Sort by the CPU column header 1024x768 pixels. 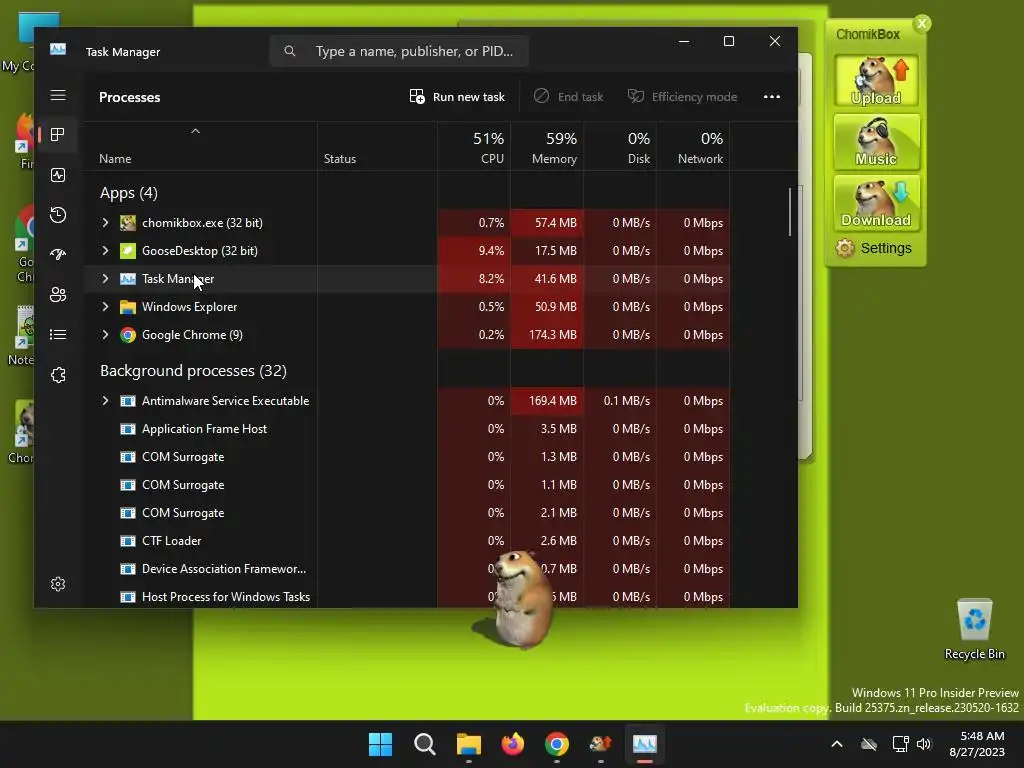point(474,147)
